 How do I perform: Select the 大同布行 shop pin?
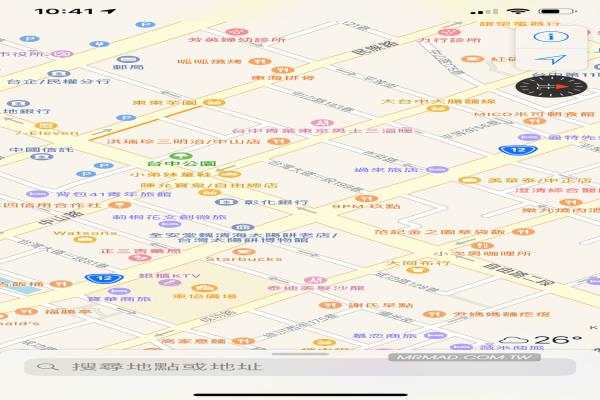pyautogui.click(x=417, y=270)
